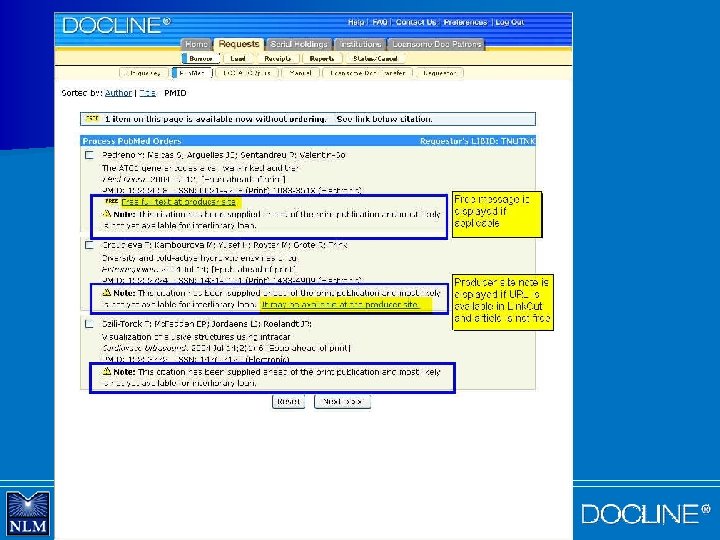Open the Home tab

tap(196, 44)
